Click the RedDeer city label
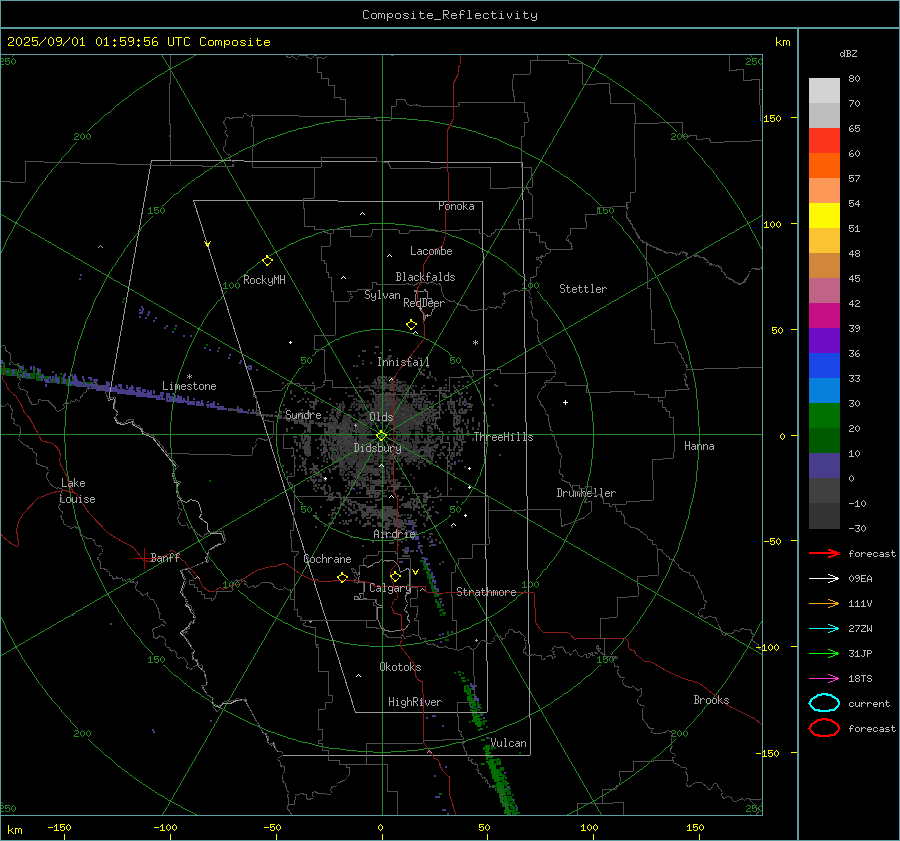The width and height of the screenshot is (900, 841). [424, 303]
